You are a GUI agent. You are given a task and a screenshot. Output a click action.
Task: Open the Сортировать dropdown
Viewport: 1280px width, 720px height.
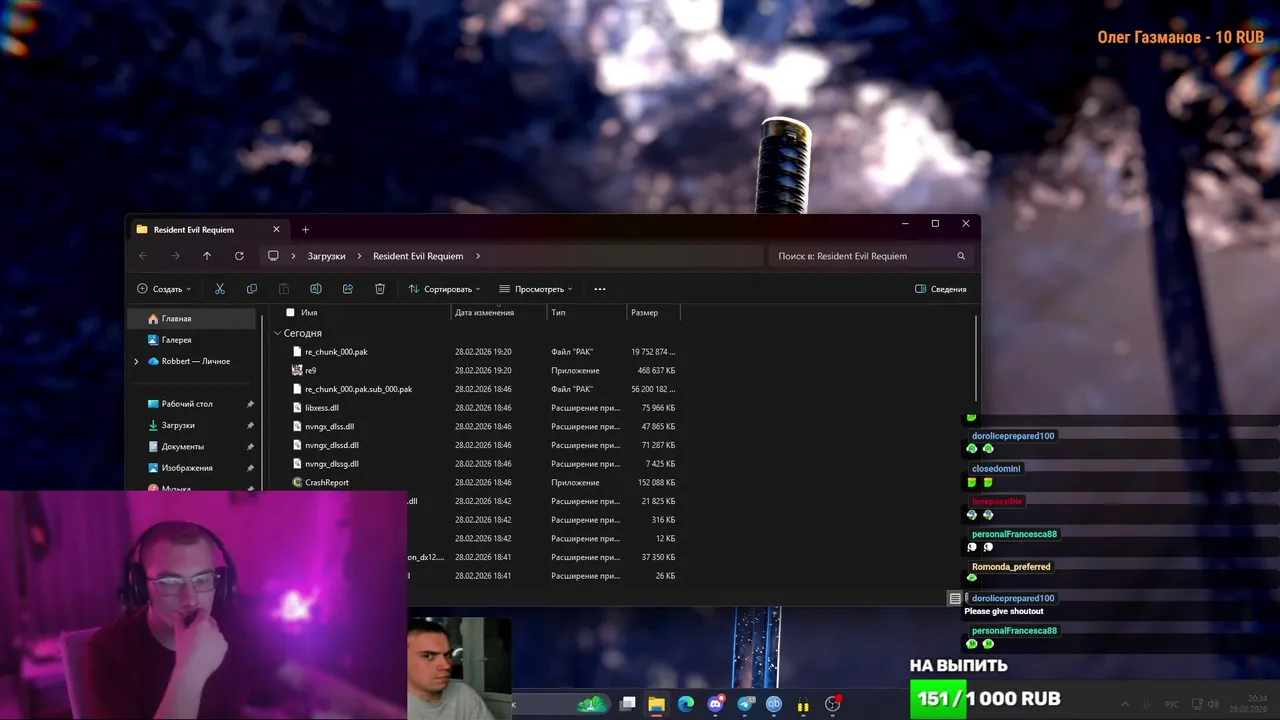click(444, 289)
